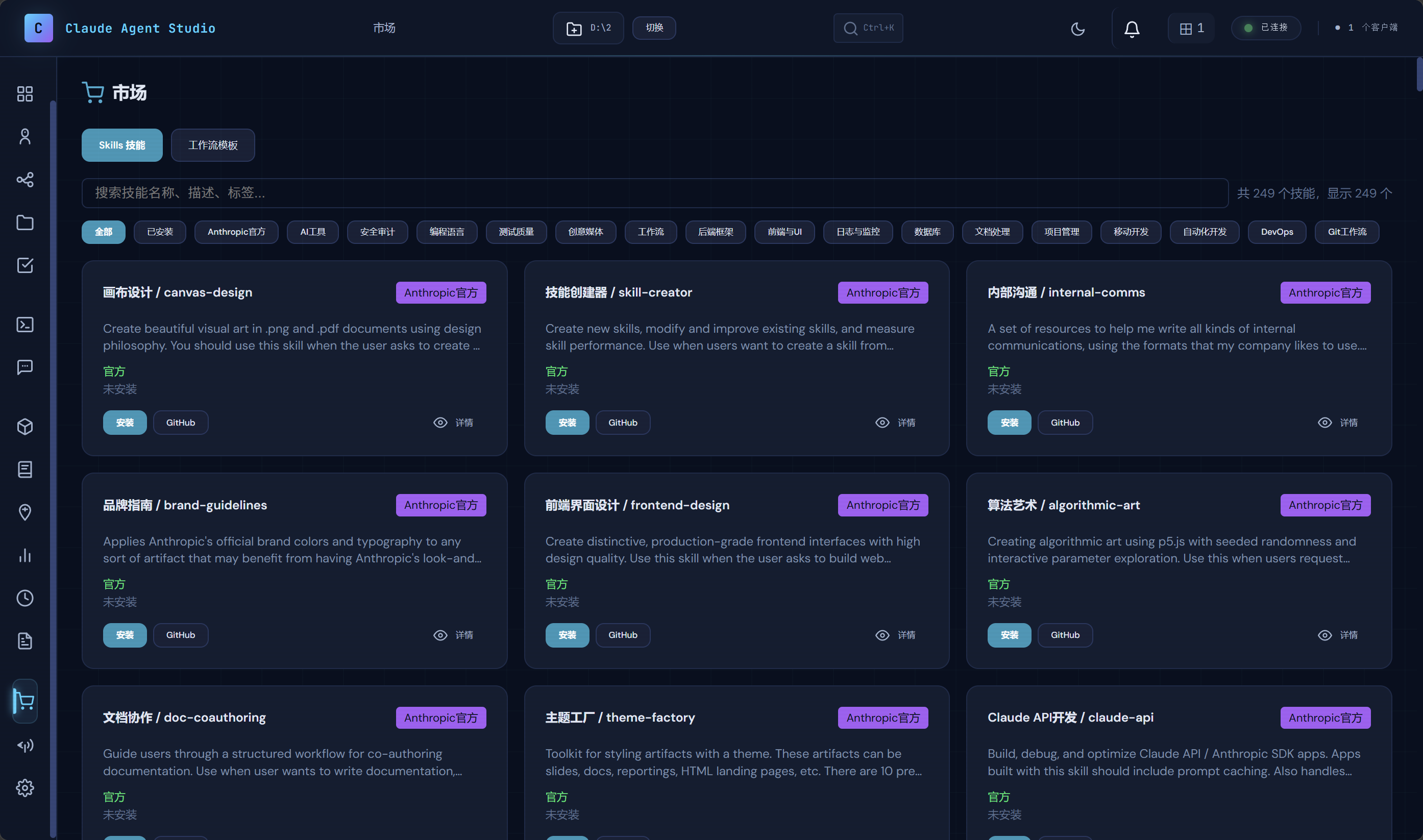
Task: Open GitHub link for canvas-design
Action: [x=181, y=423]
